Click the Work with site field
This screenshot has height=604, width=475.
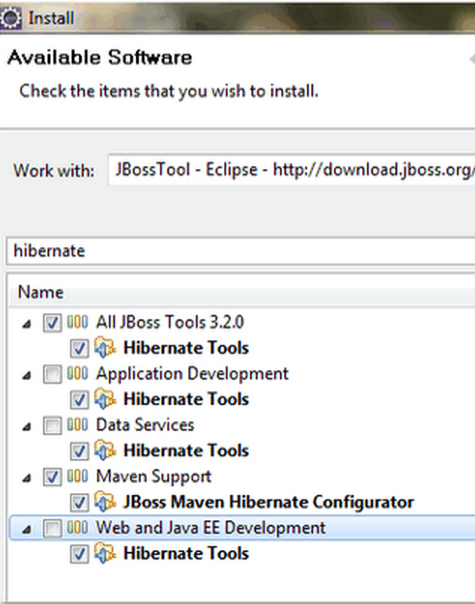(292, 170)
